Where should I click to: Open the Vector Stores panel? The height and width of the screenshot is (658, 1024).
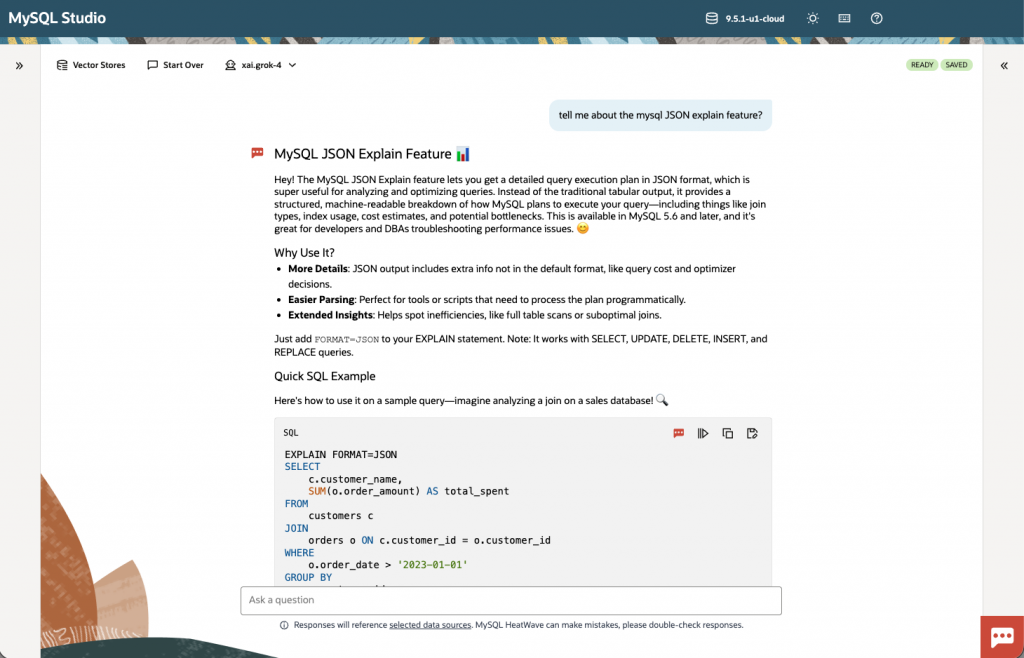click(x=91, y=65)
